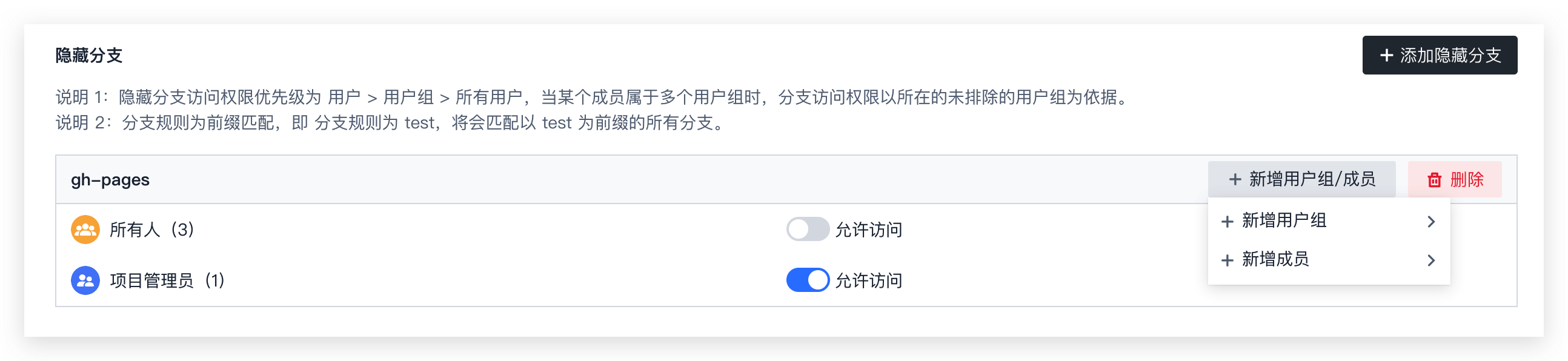Click 添加隐藏分支 button

(x=1439, y=55)
